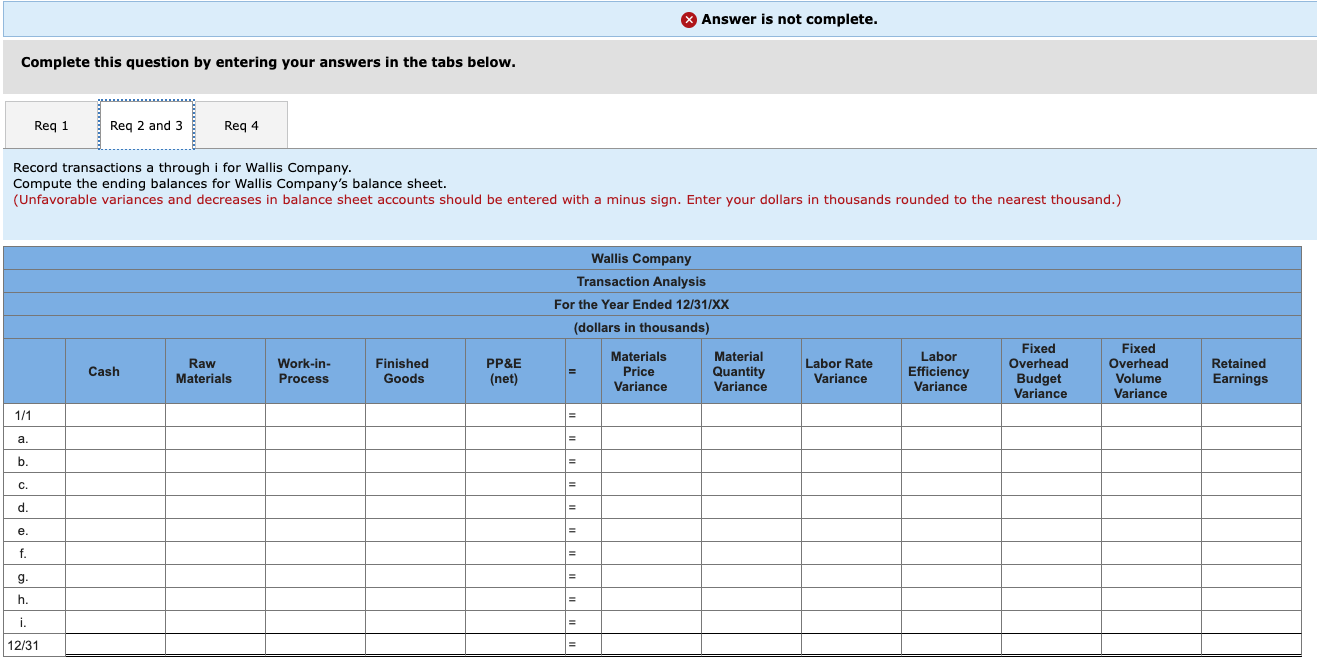The image size is (1317, 666).
Task: Select the Labor Rate Variance cell in row c.
Action: (852, 484)
